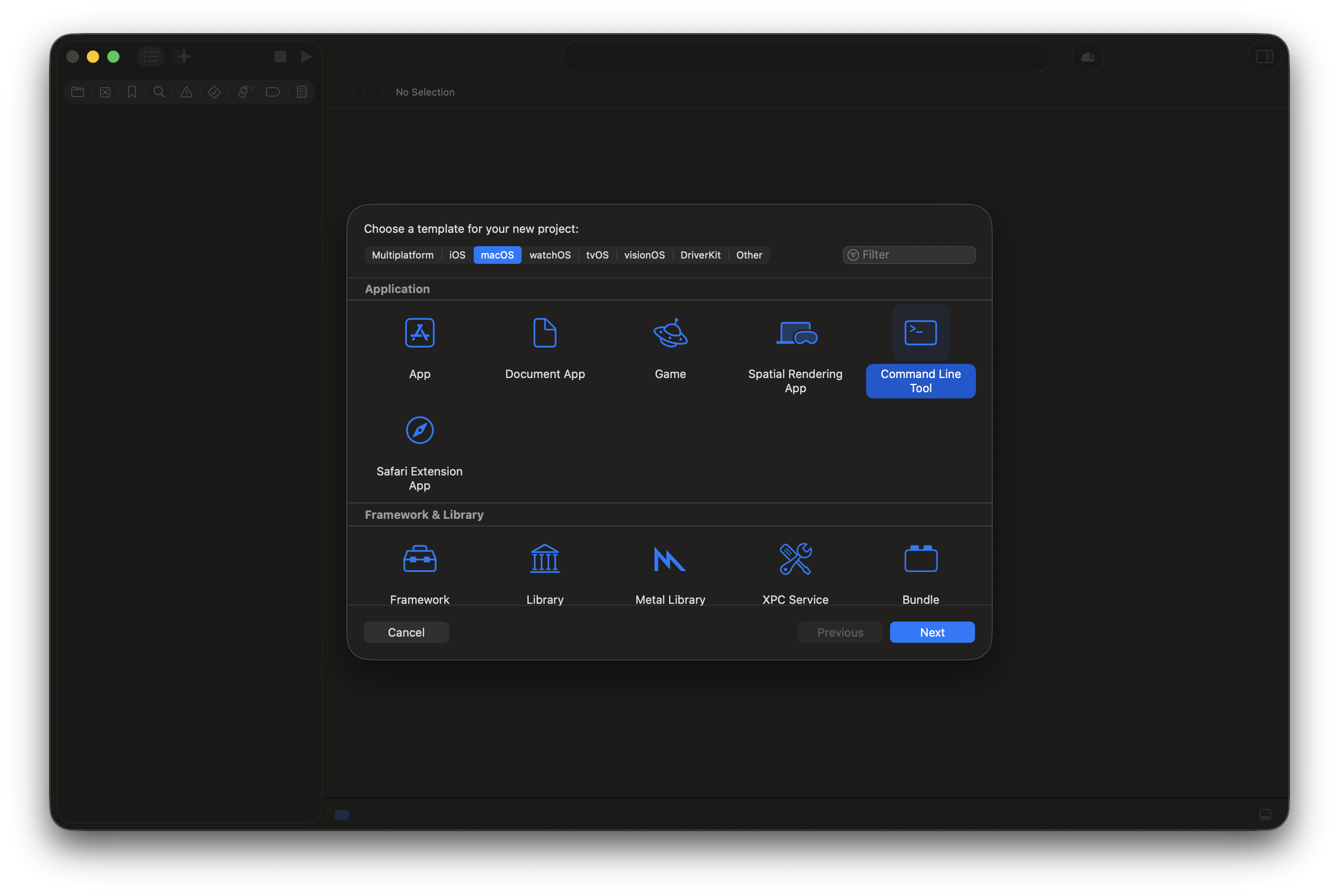Show the Debug navigator
Screen dimensions: 1339x896
point(245,92)
